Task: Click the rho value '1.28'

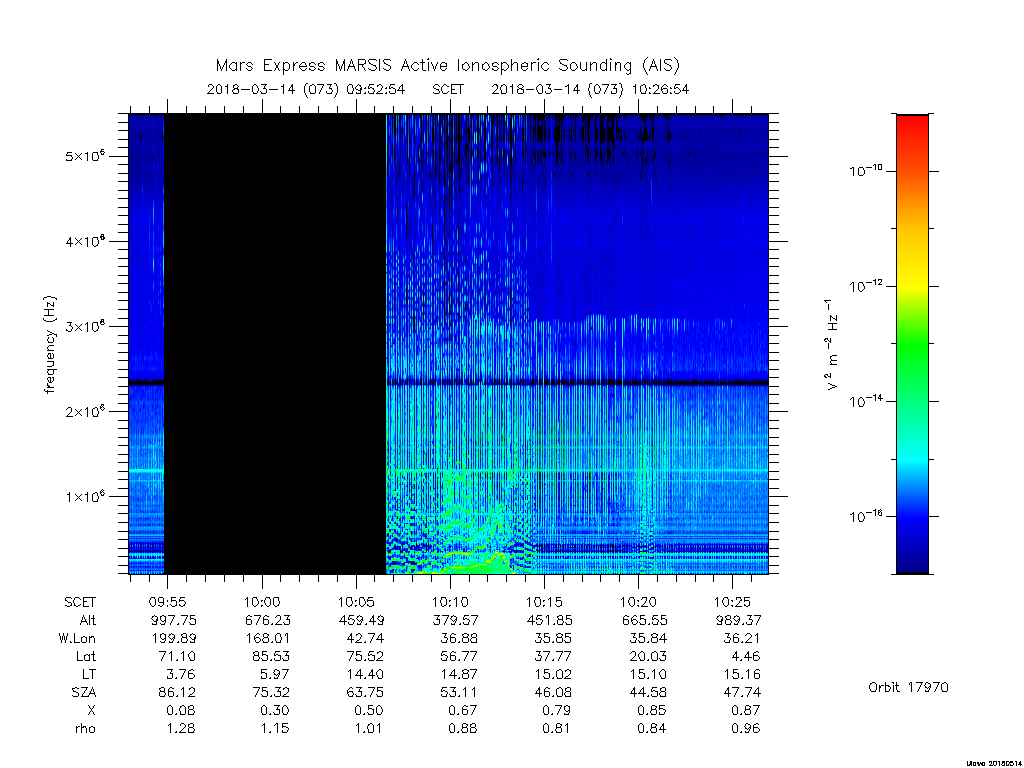Action: (x=181, y=728)
